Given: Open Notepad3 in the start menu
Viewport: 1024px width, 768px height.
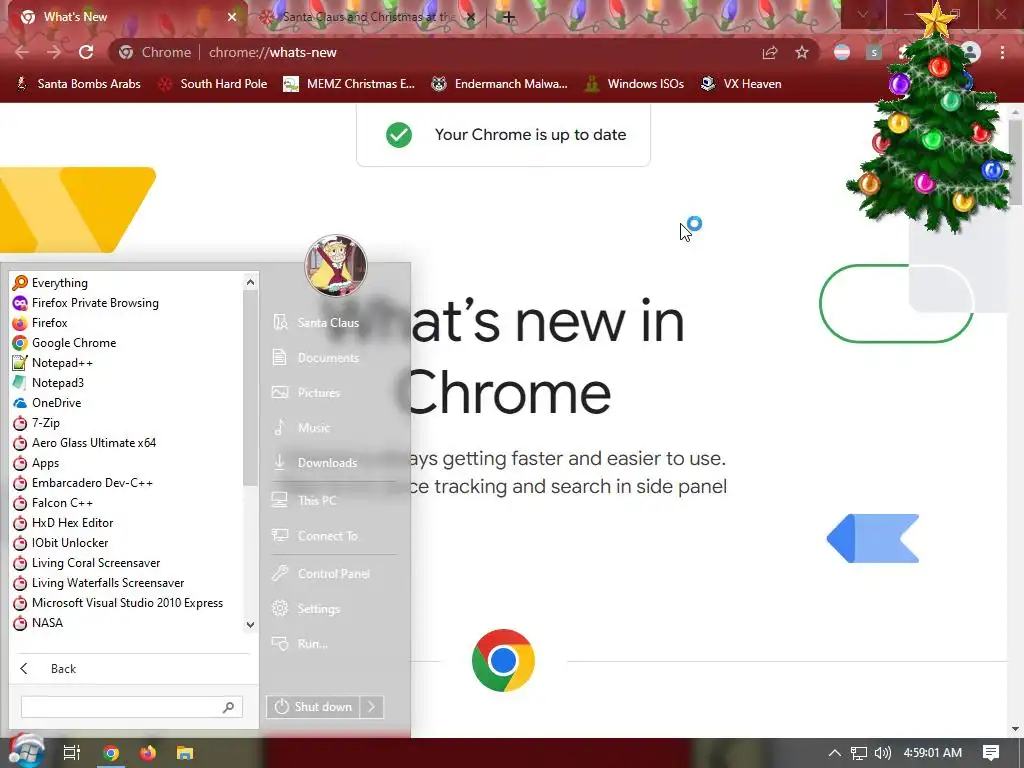Looking at the screenshot, I should pos(127,383).
